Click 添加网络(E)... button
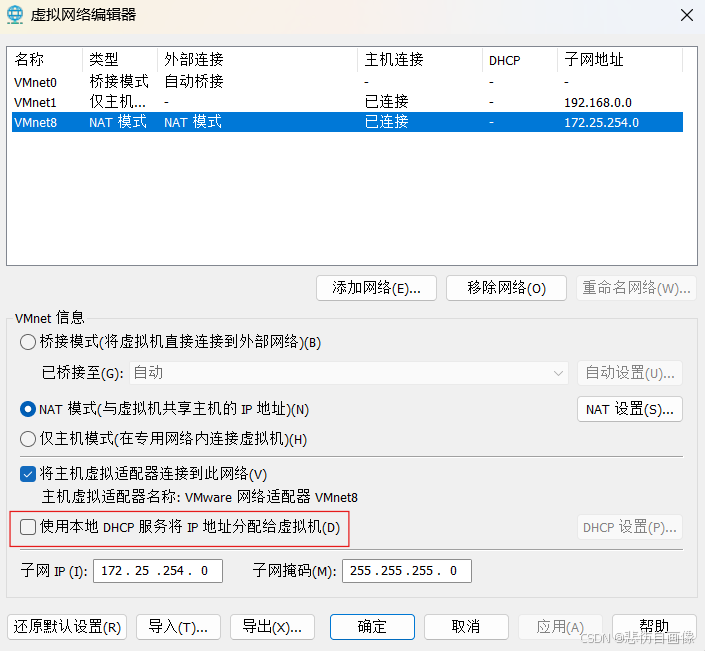Image resolution: width=705 pixels, height=651 pixels. point(376,288)
